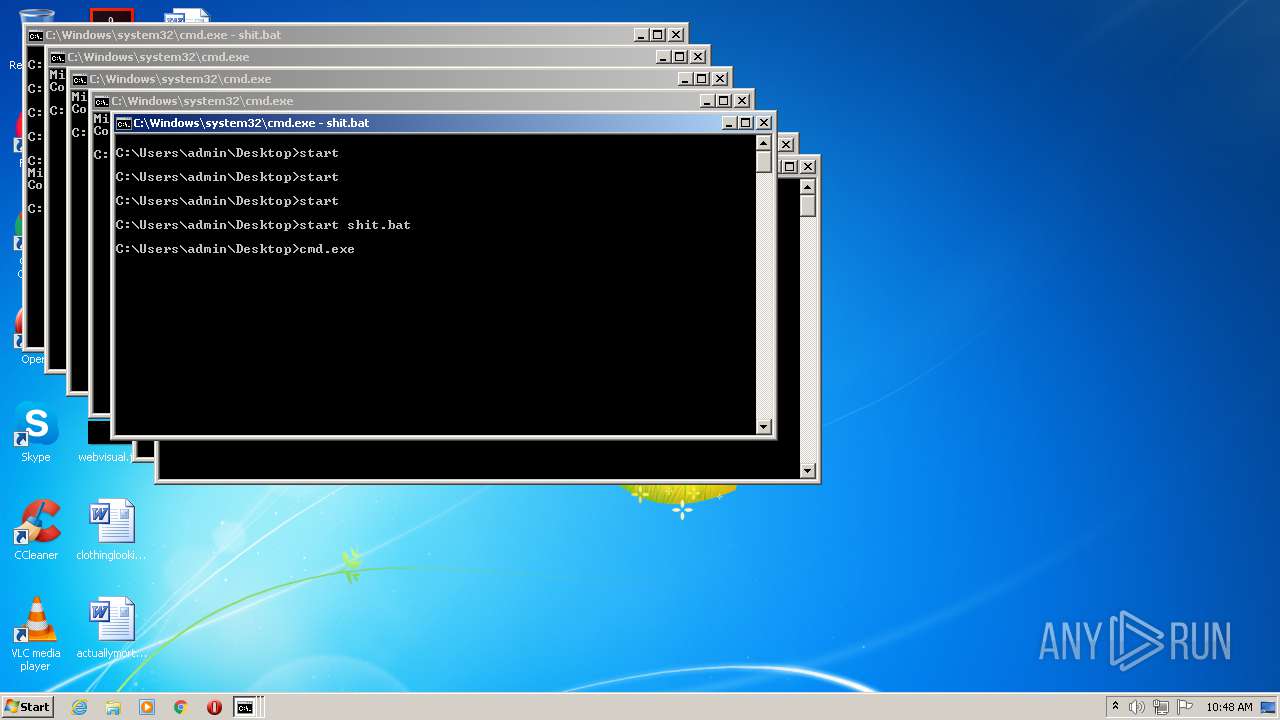The height and width of the screenshot is (720, 1280).
Task: Open the CCleaner desktop shortcut
Action: (x=36, y=530)
